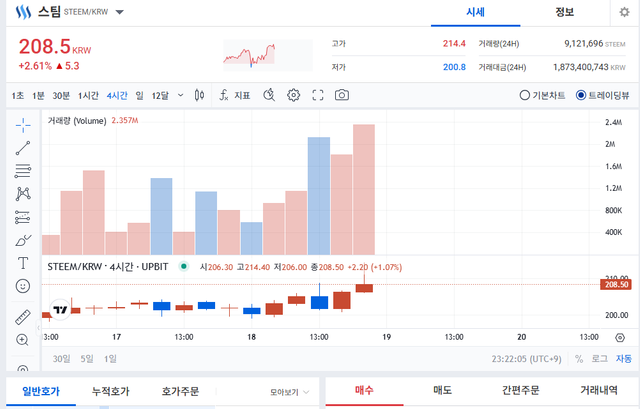Click the 거래량 (Volume) indicator legend
640x409 pixels.
(77, 121)
